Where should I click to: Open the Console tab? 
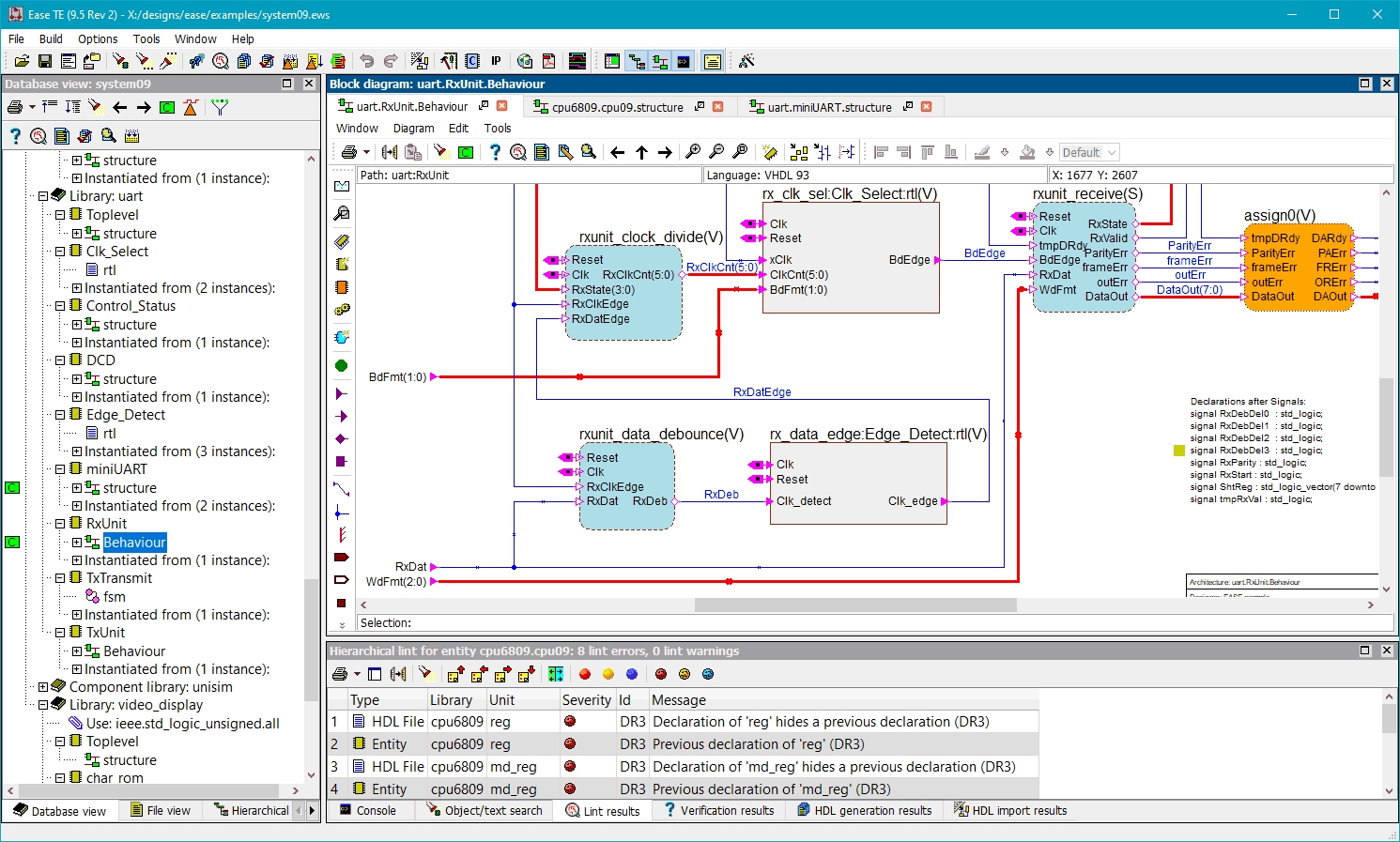(376, 811)
